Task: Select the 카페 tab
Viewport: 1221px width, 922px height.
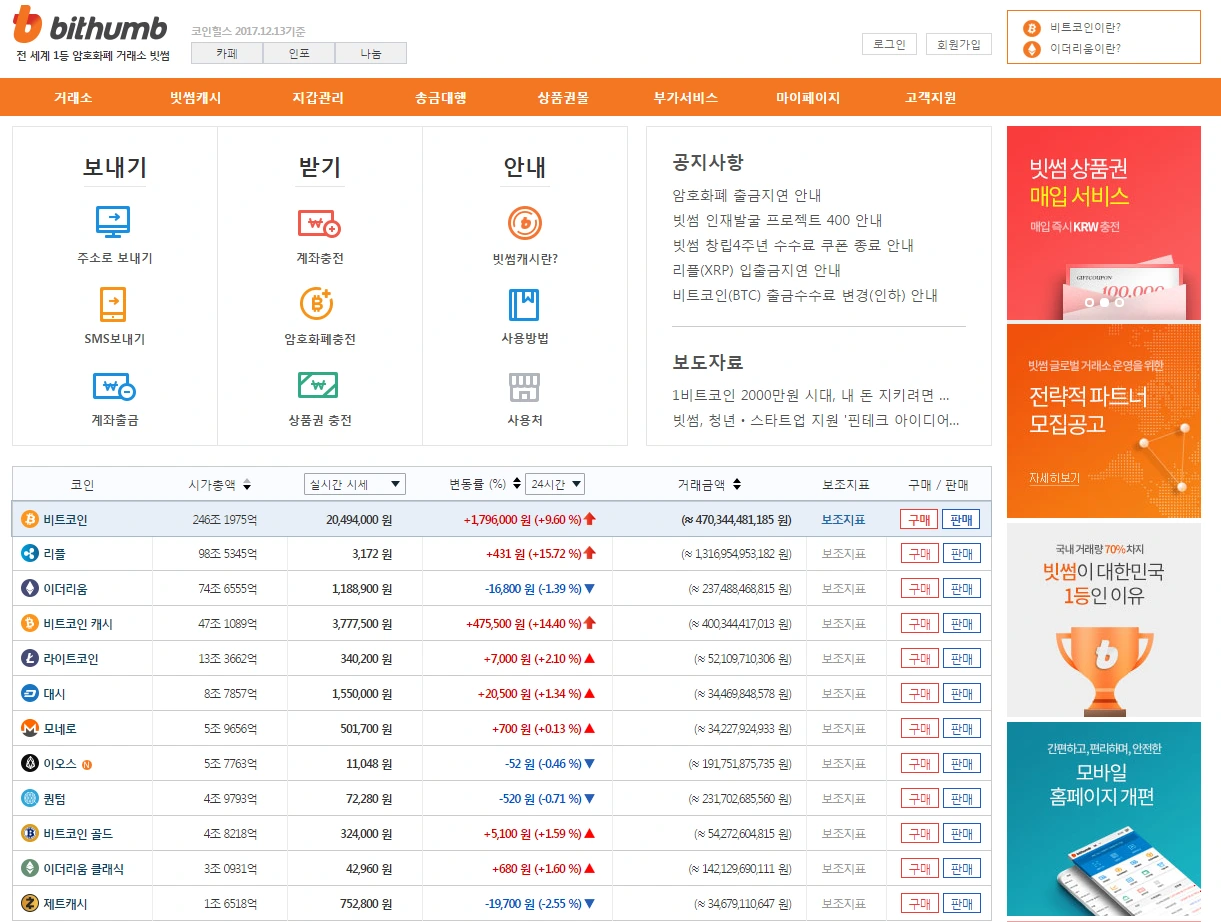Action: [227, 54]
